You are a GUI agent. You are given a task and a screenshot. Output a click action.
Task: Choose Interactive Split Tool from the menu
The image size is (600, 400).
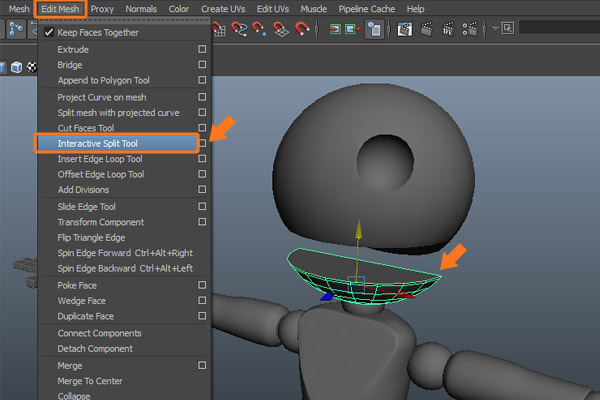[100, 143]
